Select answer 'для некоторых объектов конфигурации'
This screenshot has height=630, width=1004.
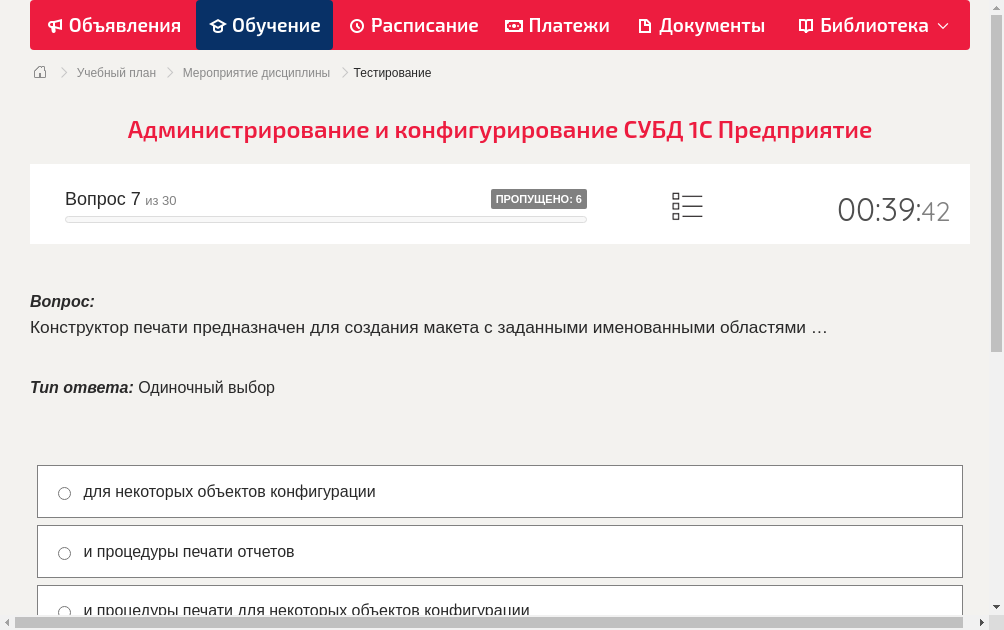(64, 493)
